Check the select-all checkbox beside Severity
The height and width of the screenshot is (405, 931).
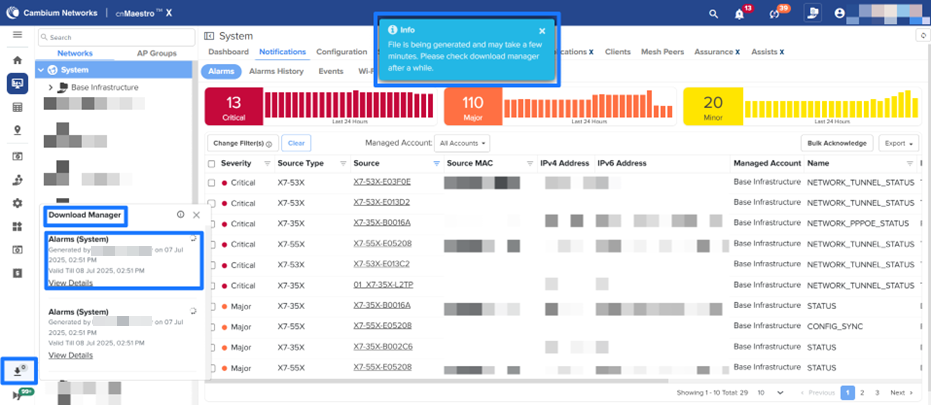[x=211, y=163]
